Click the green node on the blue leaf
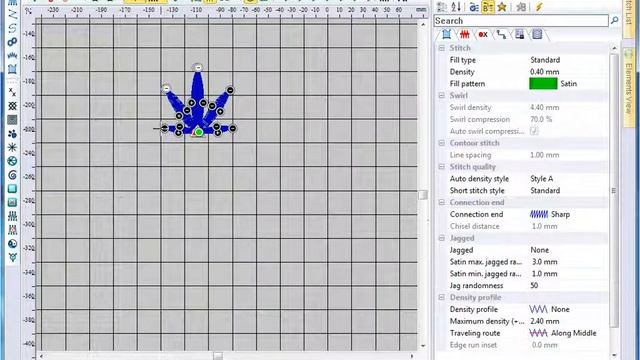640x360 pixels. click(x=199, y=132)
